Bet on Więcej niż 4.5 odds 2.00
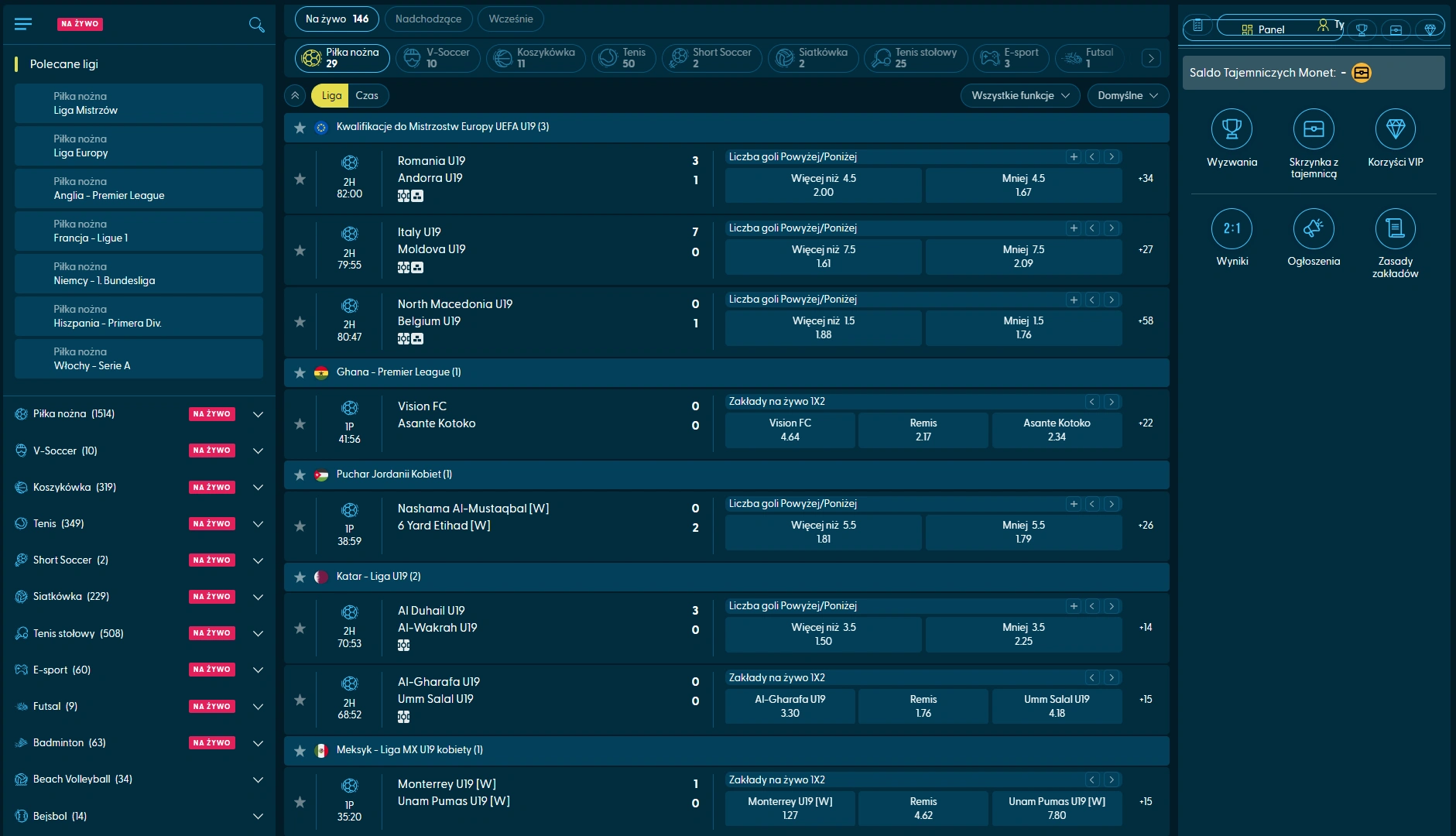1456x836 pixels. coord(823,186)
